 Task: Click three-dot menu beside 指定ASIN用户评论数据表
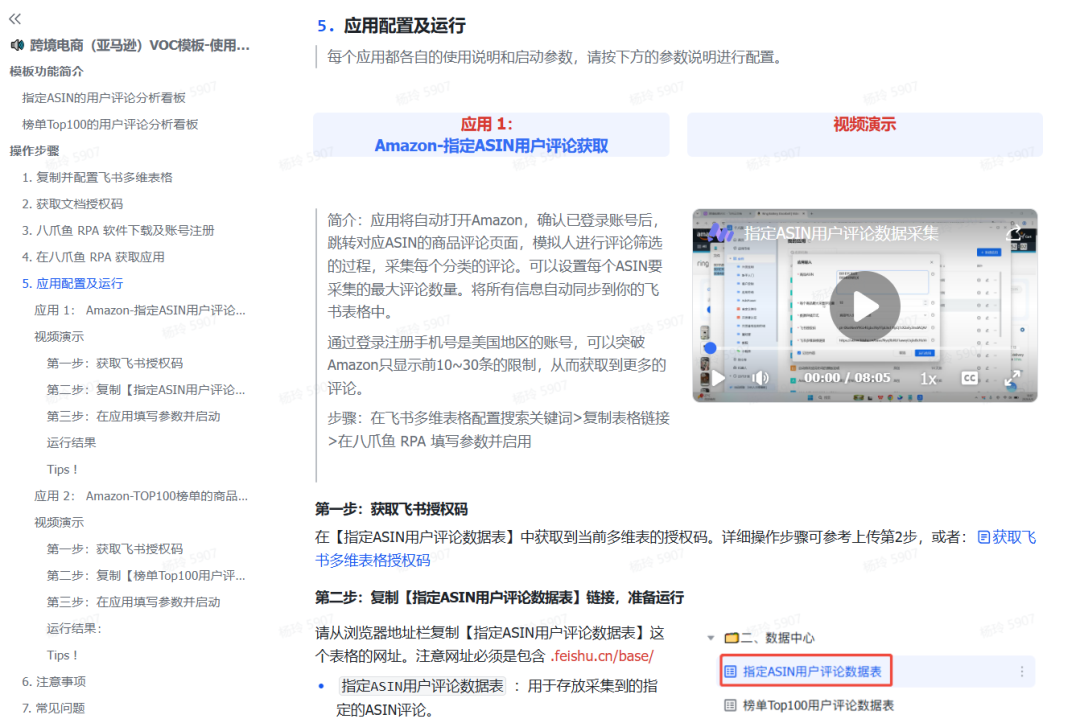point(1021,672)
